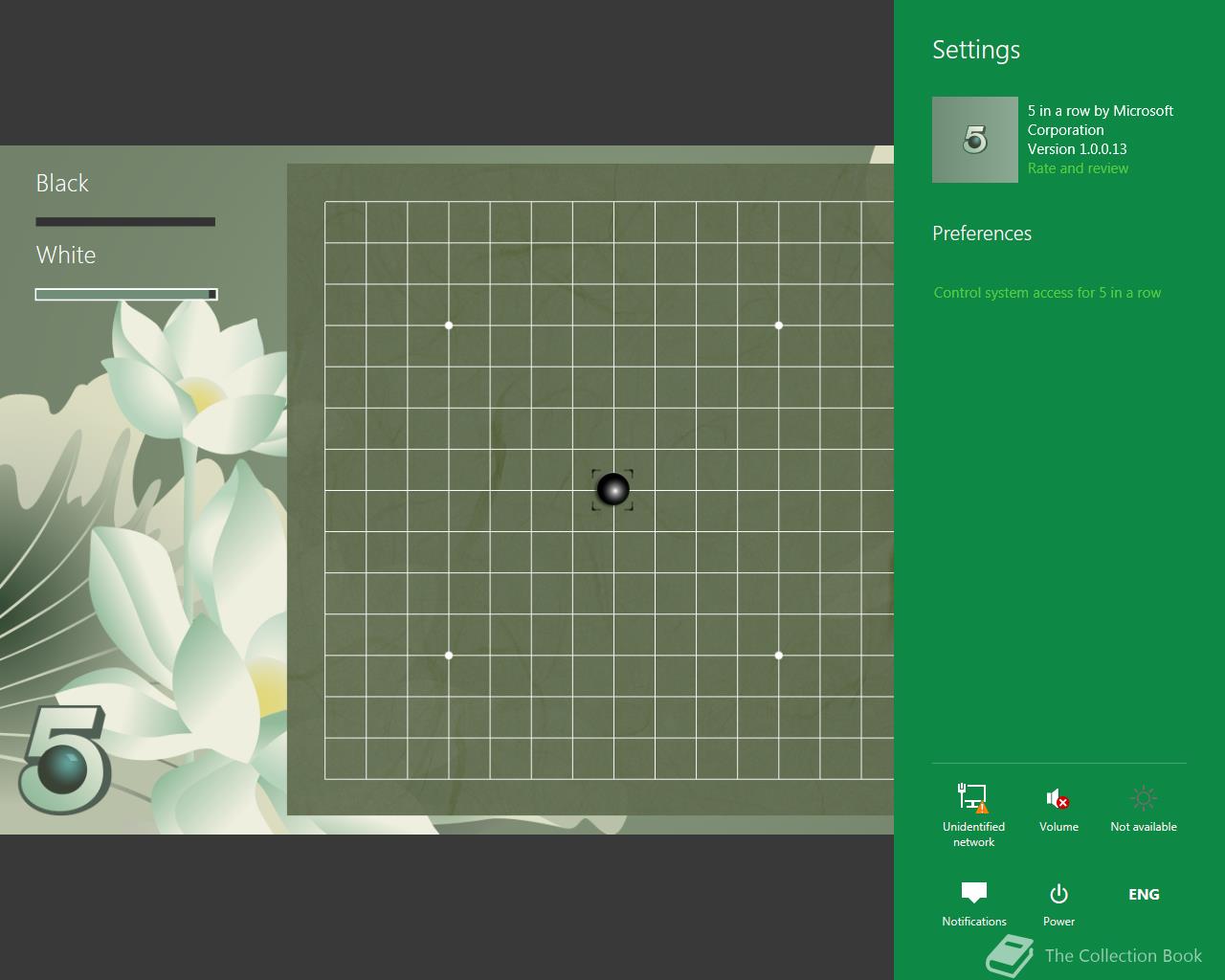Select the Black player label
1225x980 pixels.
62,183
